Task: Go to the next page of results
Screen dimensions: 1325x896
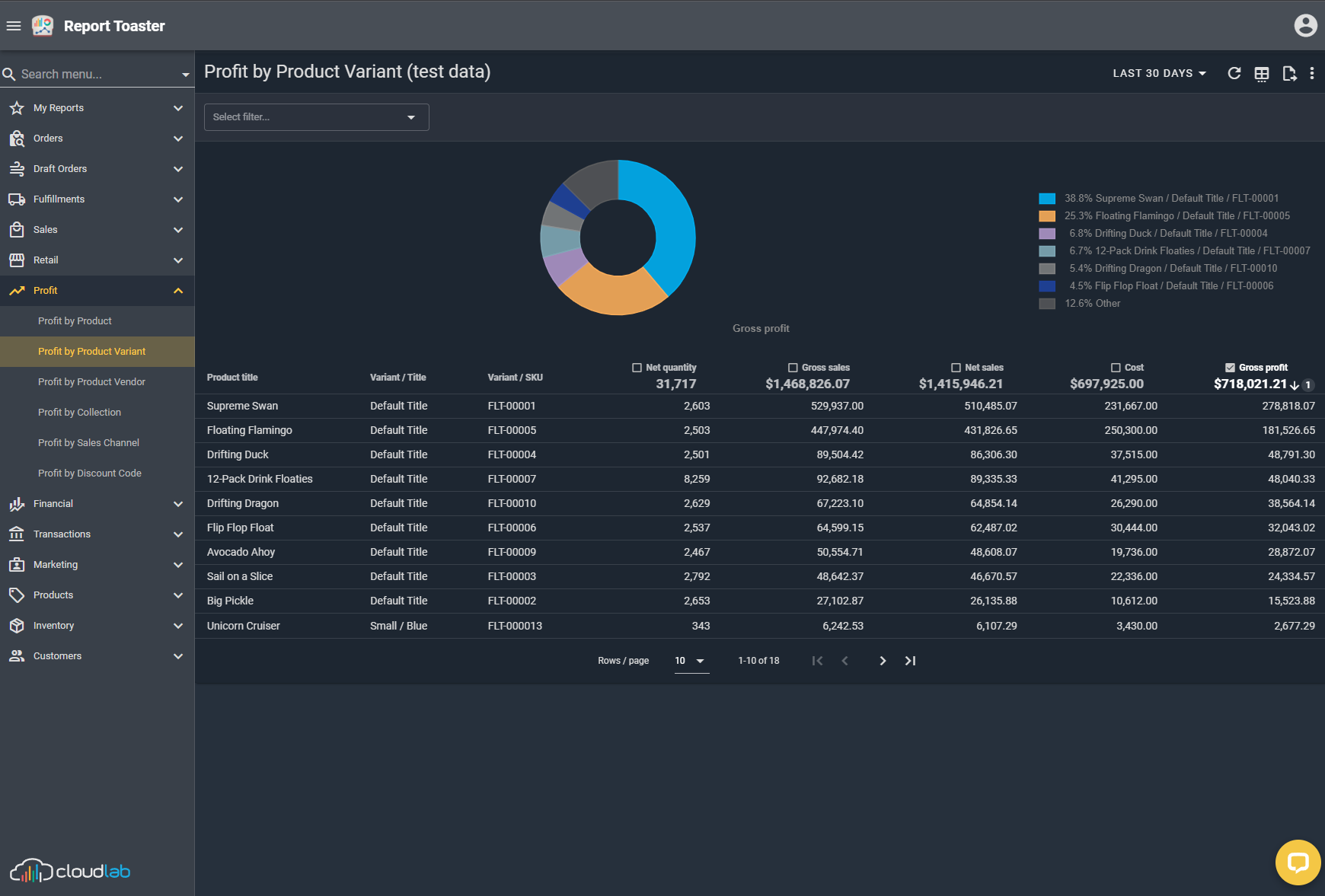Action: click(x=883, y=661)
